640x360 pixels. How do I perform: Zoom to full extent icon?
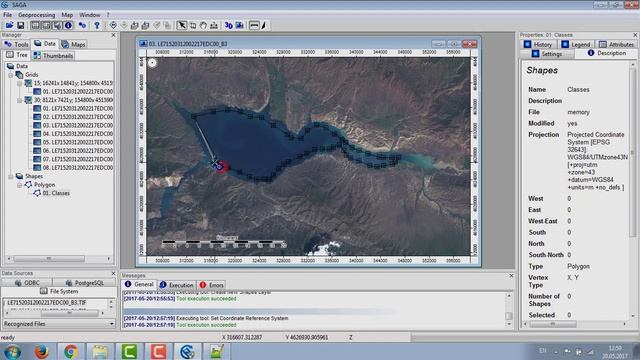tap(134, 25)
